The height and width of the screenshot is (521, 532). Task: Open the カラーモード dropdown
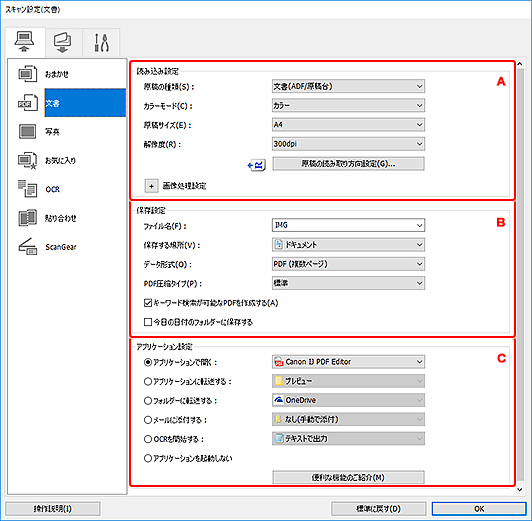348,105
